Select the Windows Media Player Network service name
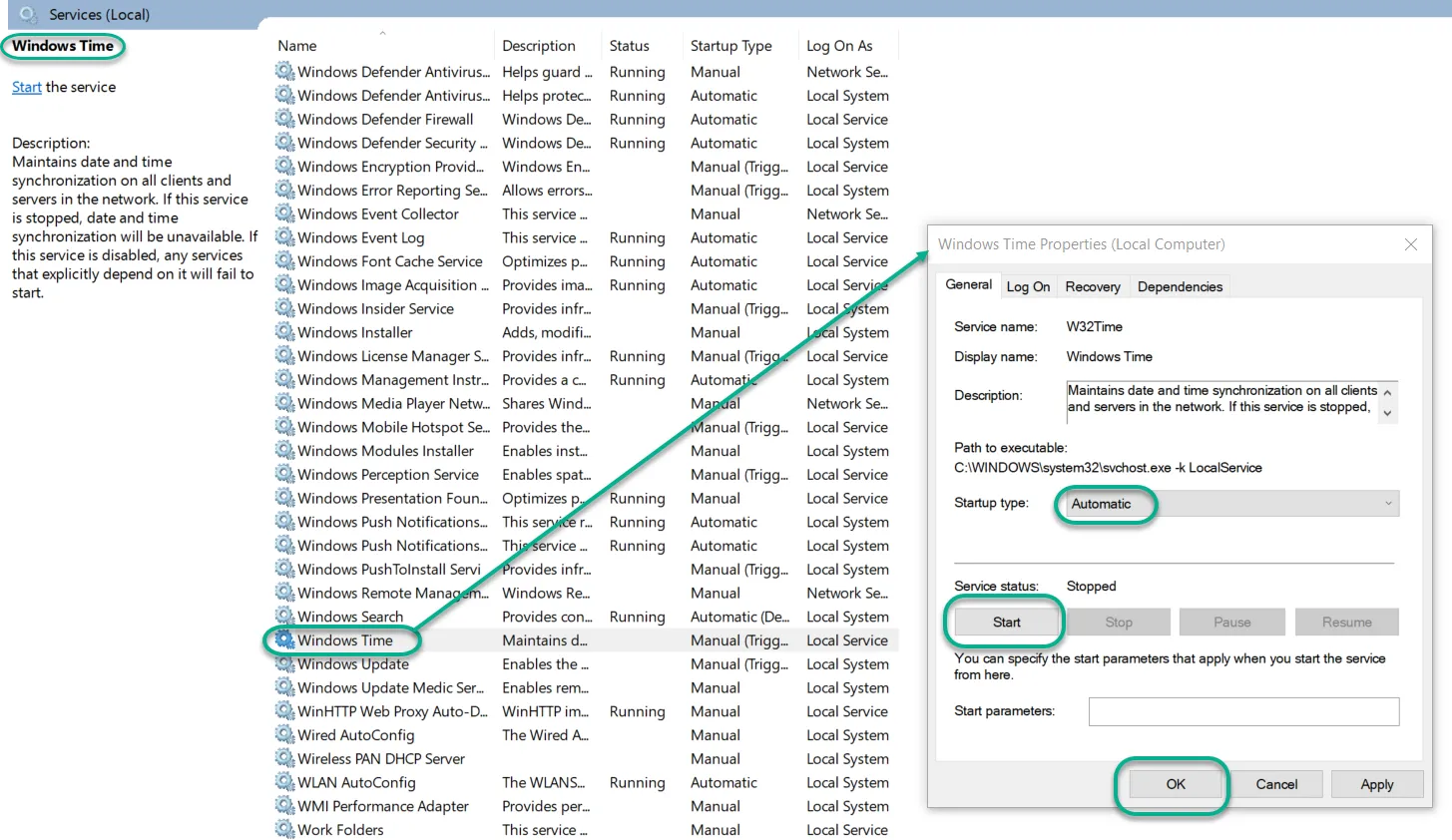Image resolution: width=1452 pixels, height=840 pixels. tap(393, 403)
